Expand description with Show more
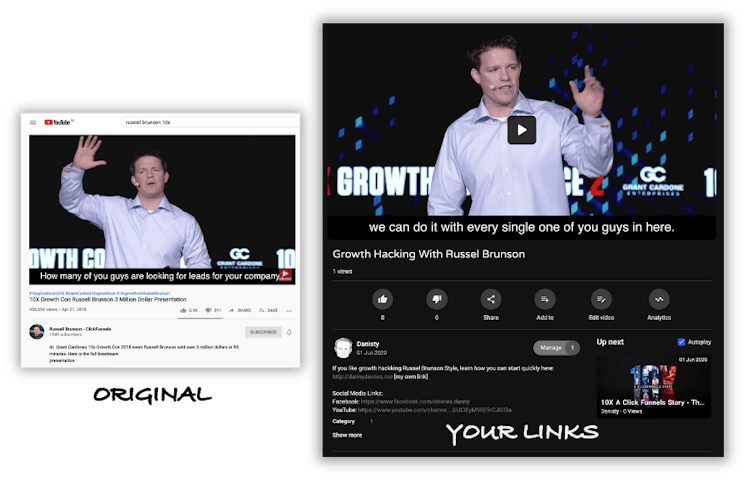 (347, 435)
